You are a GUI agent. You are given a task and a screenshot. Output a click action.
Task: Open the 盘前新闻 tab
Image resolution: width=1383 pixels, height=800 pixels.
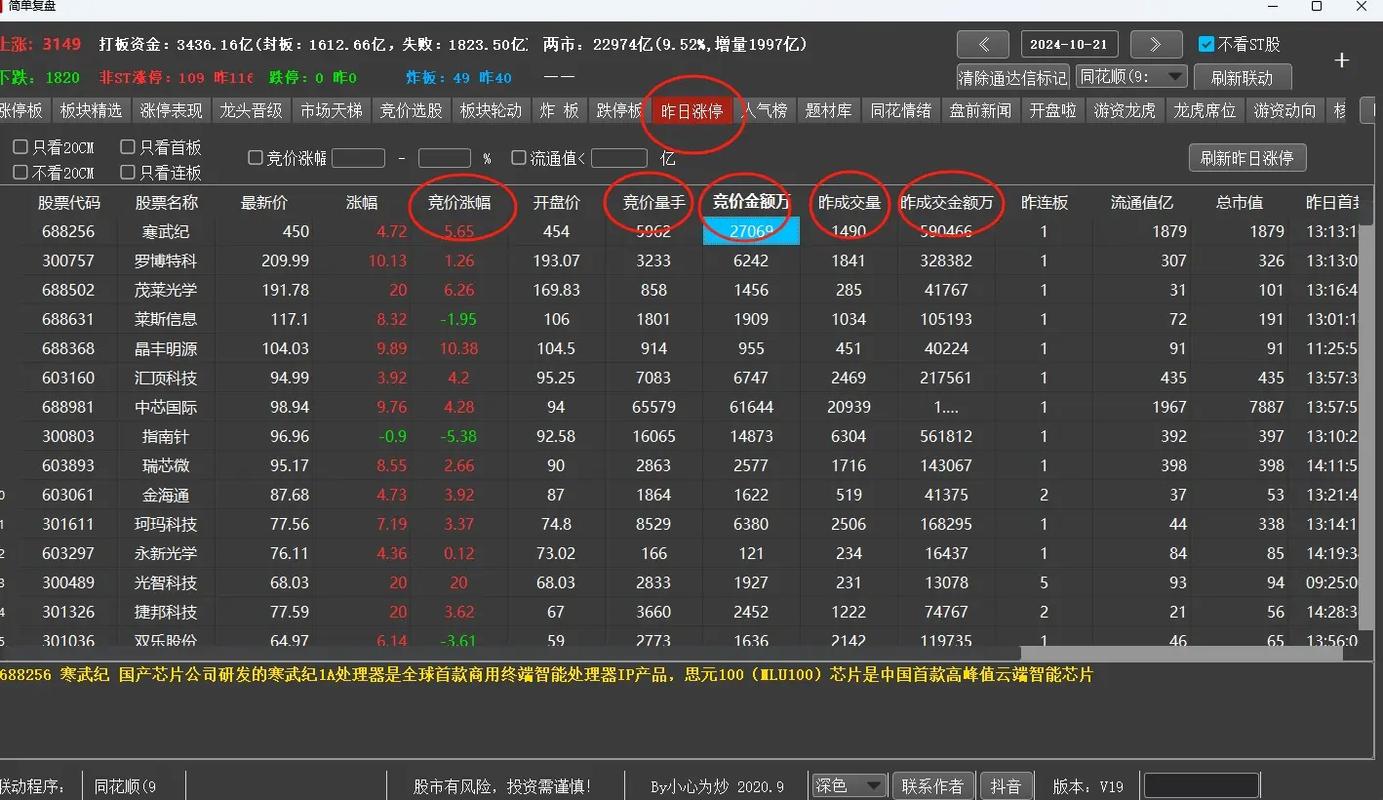tap(981, 111)
